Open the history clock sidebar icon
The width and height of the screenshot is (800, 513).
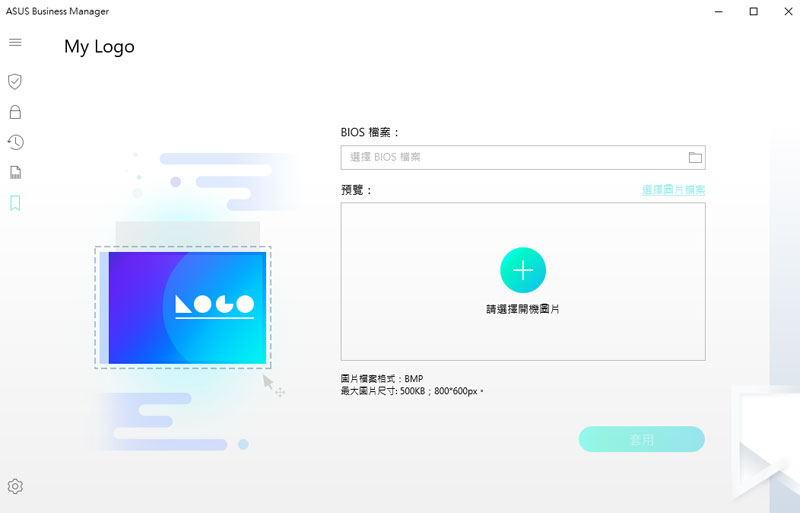(15, 142)
